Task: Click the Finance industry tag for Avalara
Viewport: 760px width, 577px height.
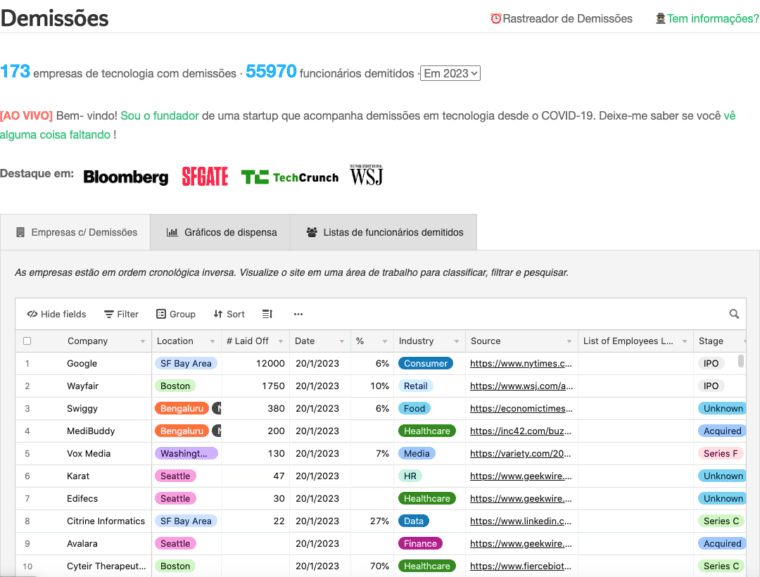Action: 420,544
